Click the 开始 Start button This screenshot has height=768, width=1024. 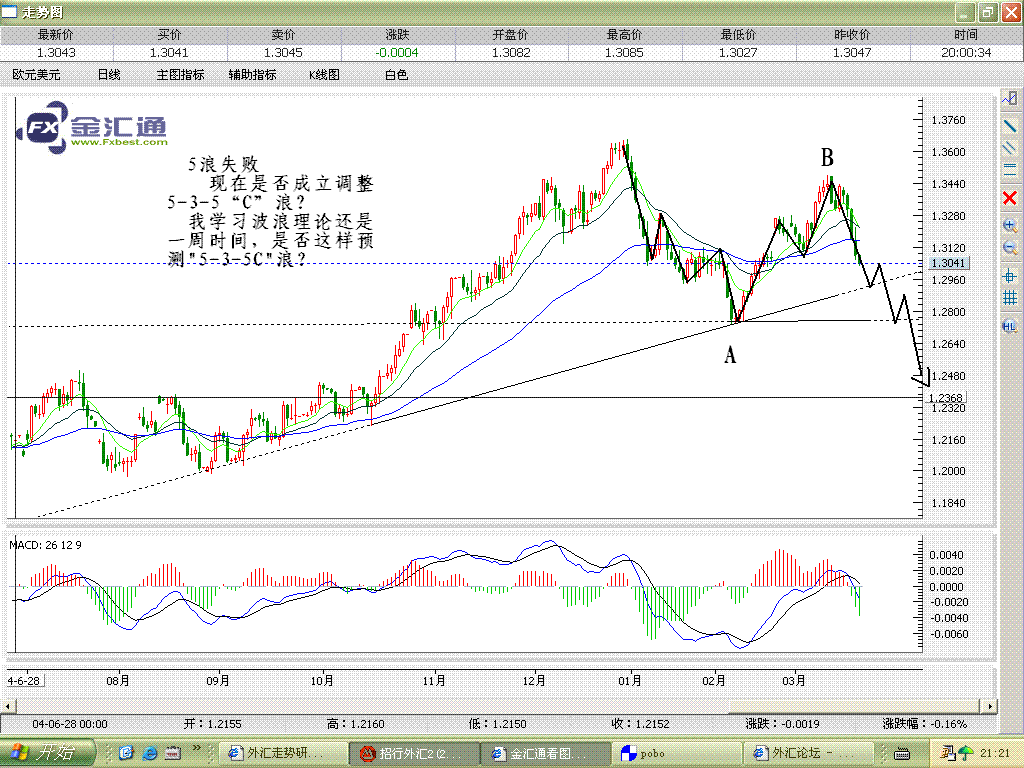point(48,752)
